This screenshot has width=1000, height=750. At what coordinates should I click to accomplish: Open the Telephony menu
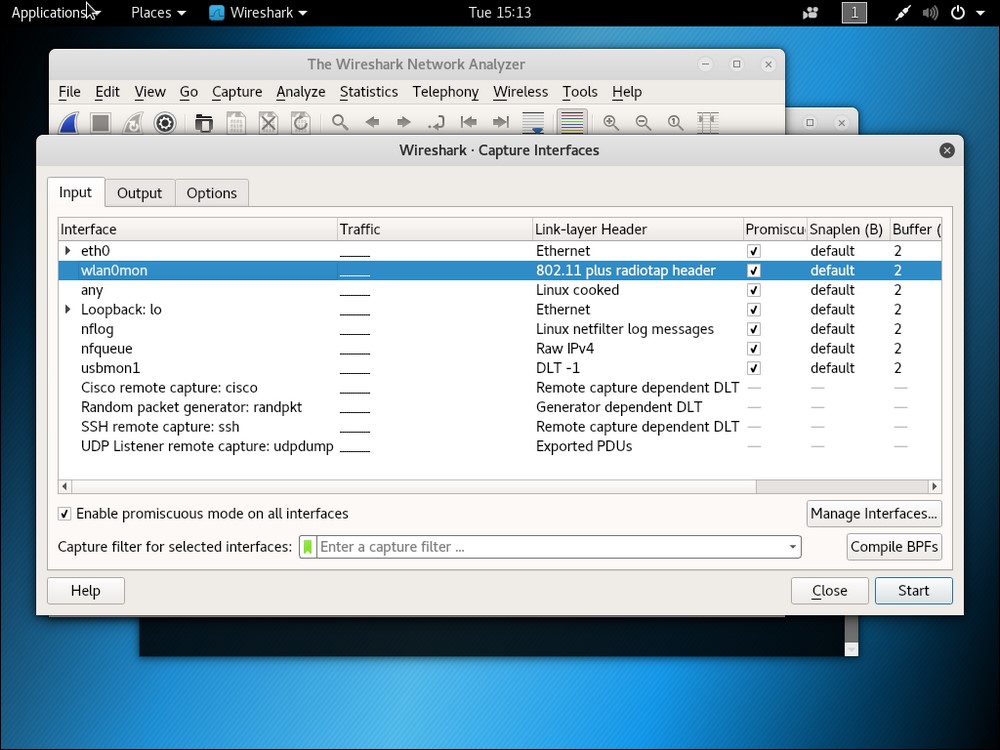(445, 92)
